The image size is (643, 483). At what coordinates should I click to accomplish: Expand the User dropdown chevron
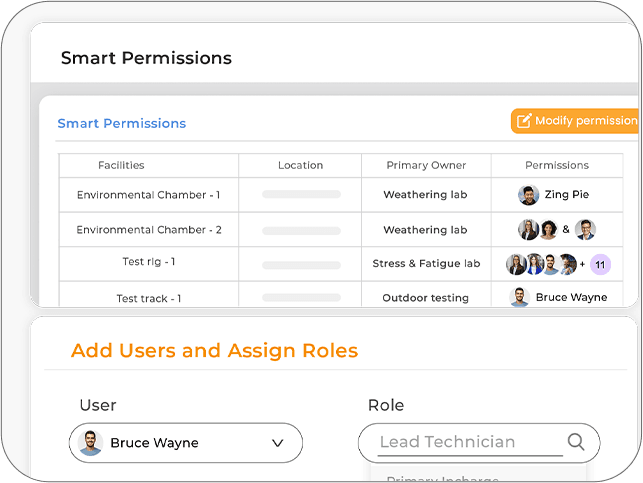click(x=278, y=443)
